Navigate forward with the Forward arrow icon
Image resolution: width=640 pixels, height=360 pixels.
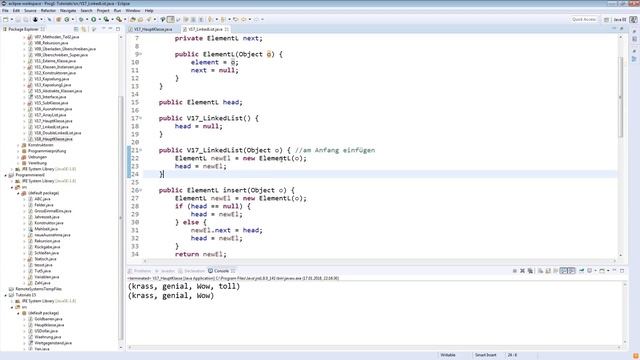[x=256, y=19]
